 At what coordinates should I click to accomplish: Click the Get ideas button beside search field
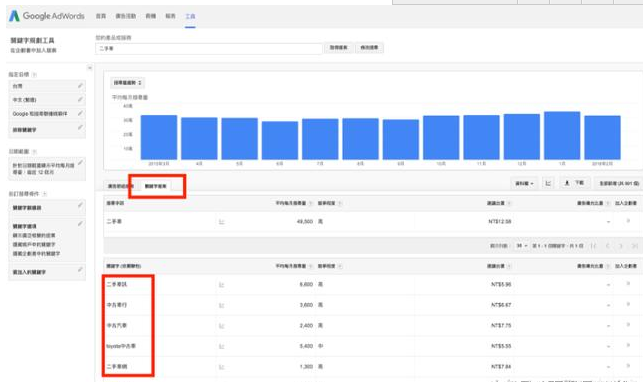338,48
